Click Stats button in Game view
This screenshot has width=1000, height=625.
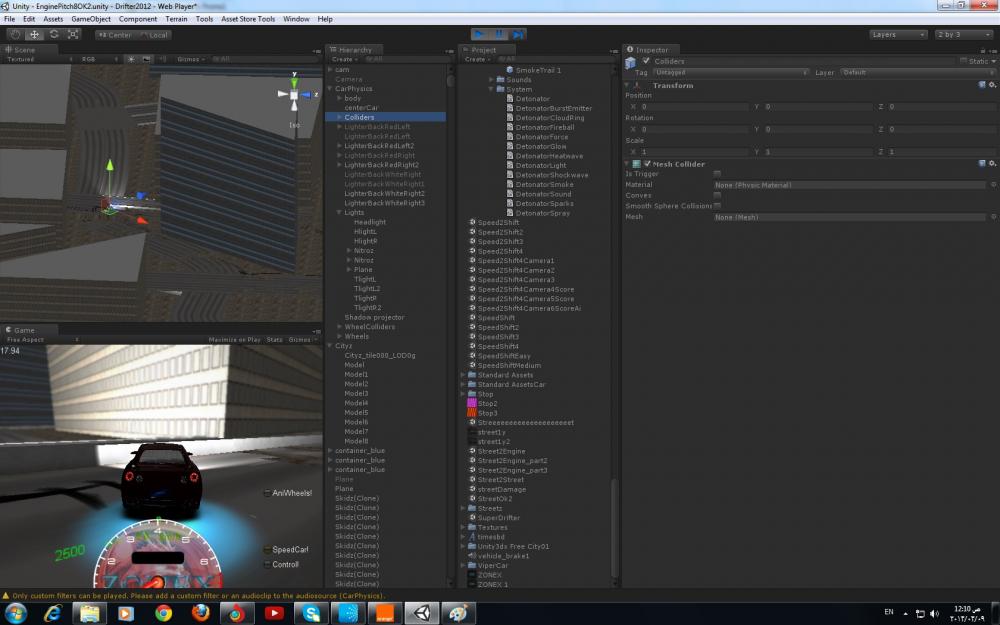coord(274,340)
